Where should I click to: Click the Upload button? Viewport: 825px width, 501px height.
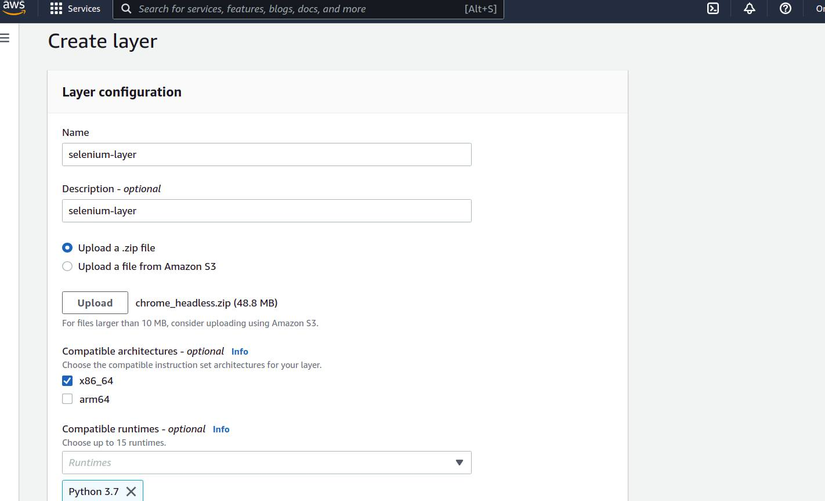click(x=95, y=303)
